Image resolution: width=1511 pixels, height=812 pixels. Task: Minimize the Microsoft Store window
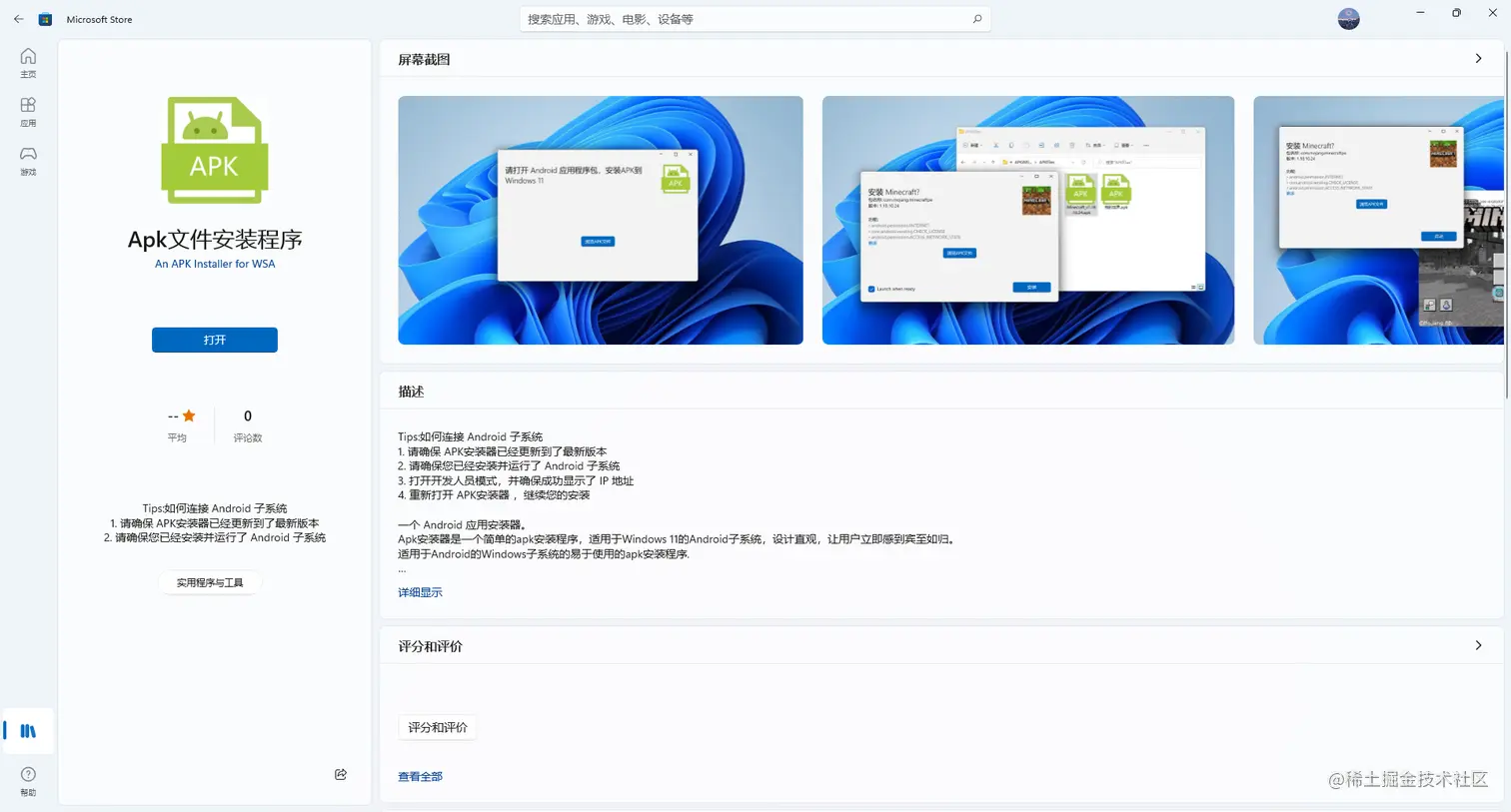pyautogui.click(x=1420, y=12)
